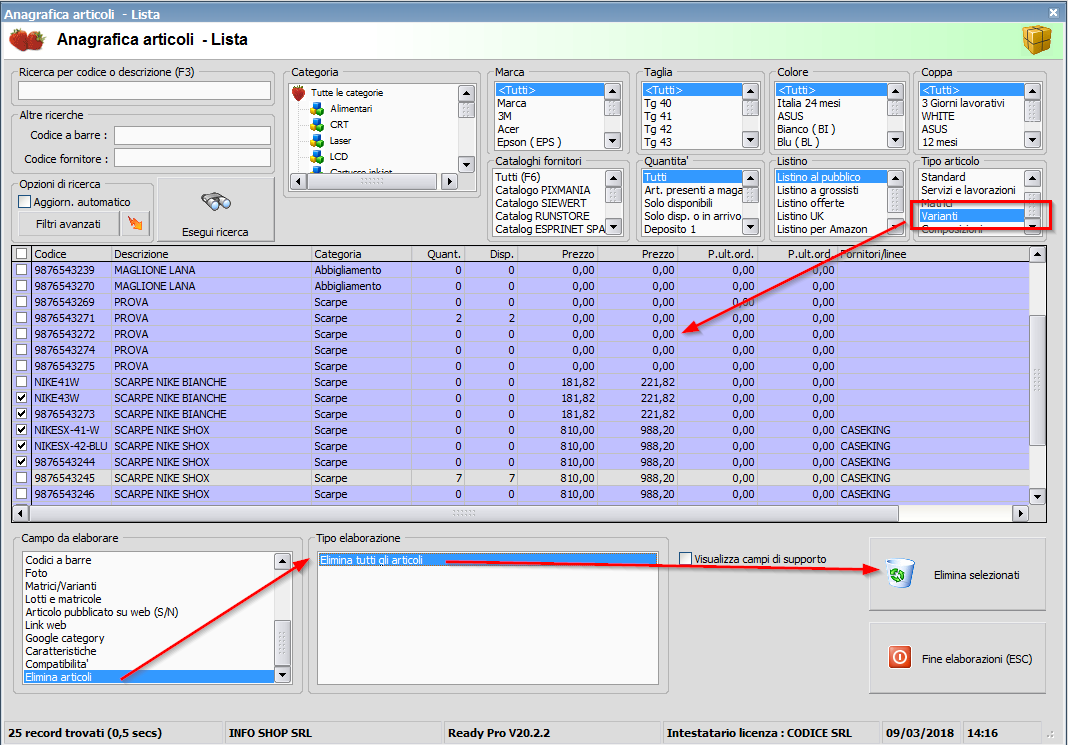Viewport: 1068px width, 745px height.
Task: Sort the table by the Codice column header
Action: tap(72, 254)
